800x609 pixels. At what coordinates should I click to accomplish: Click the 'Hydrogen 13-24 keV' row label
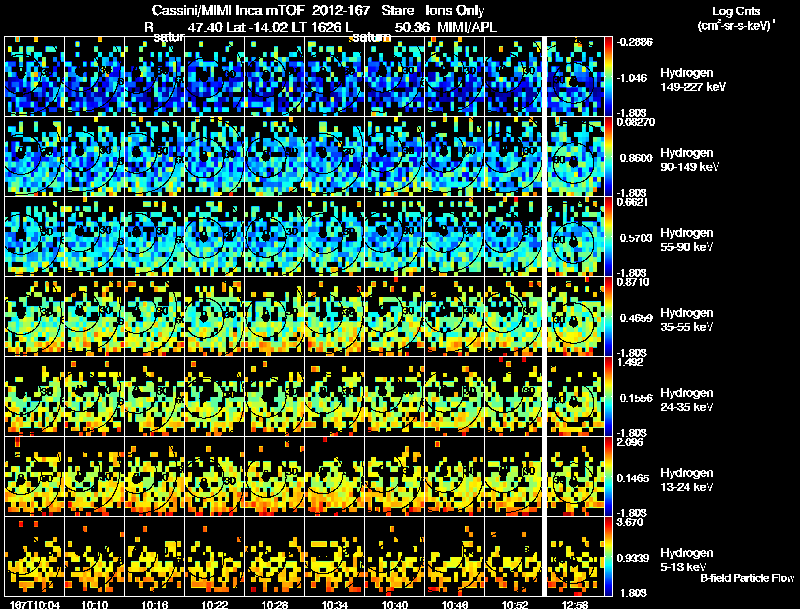[686, 480]
